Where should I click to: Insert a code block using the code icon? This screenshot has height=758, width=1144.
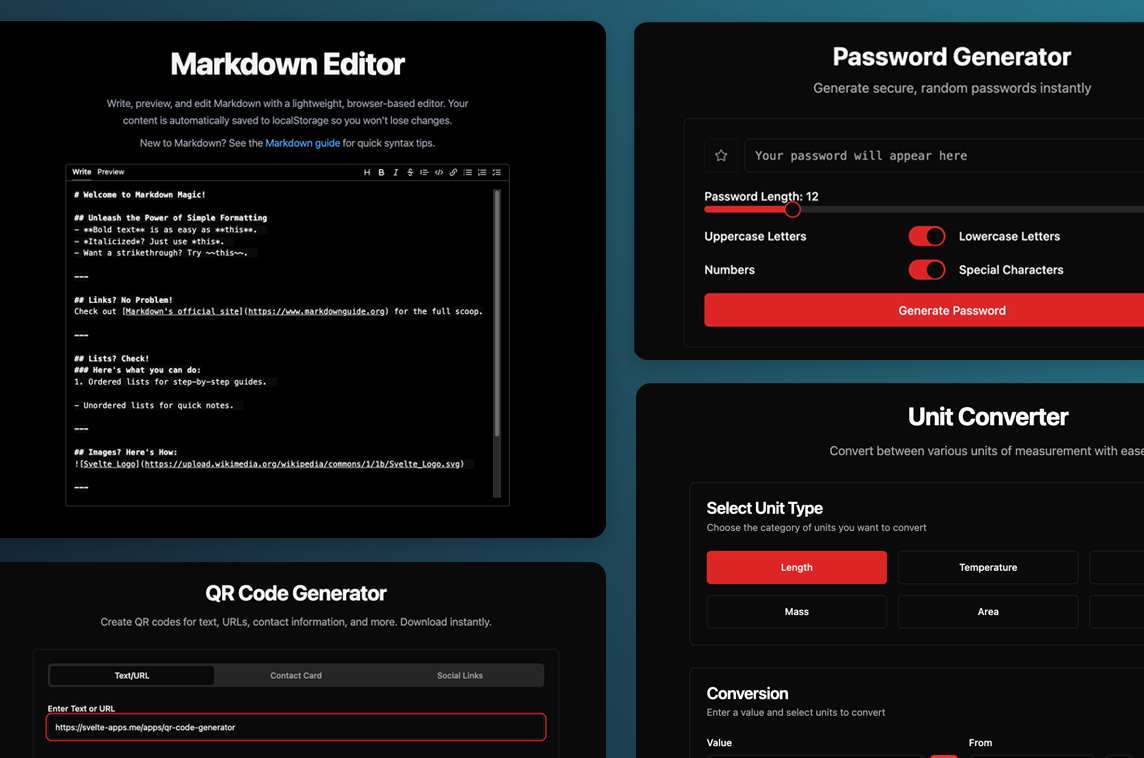[x=439, y=173]
